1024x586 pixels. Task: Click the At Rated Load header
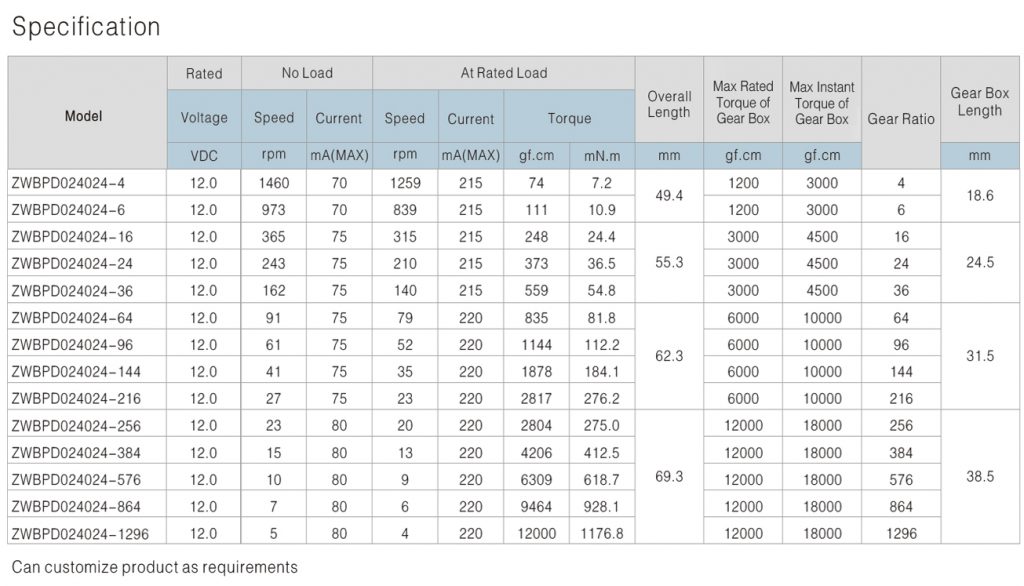coord(503,73)
